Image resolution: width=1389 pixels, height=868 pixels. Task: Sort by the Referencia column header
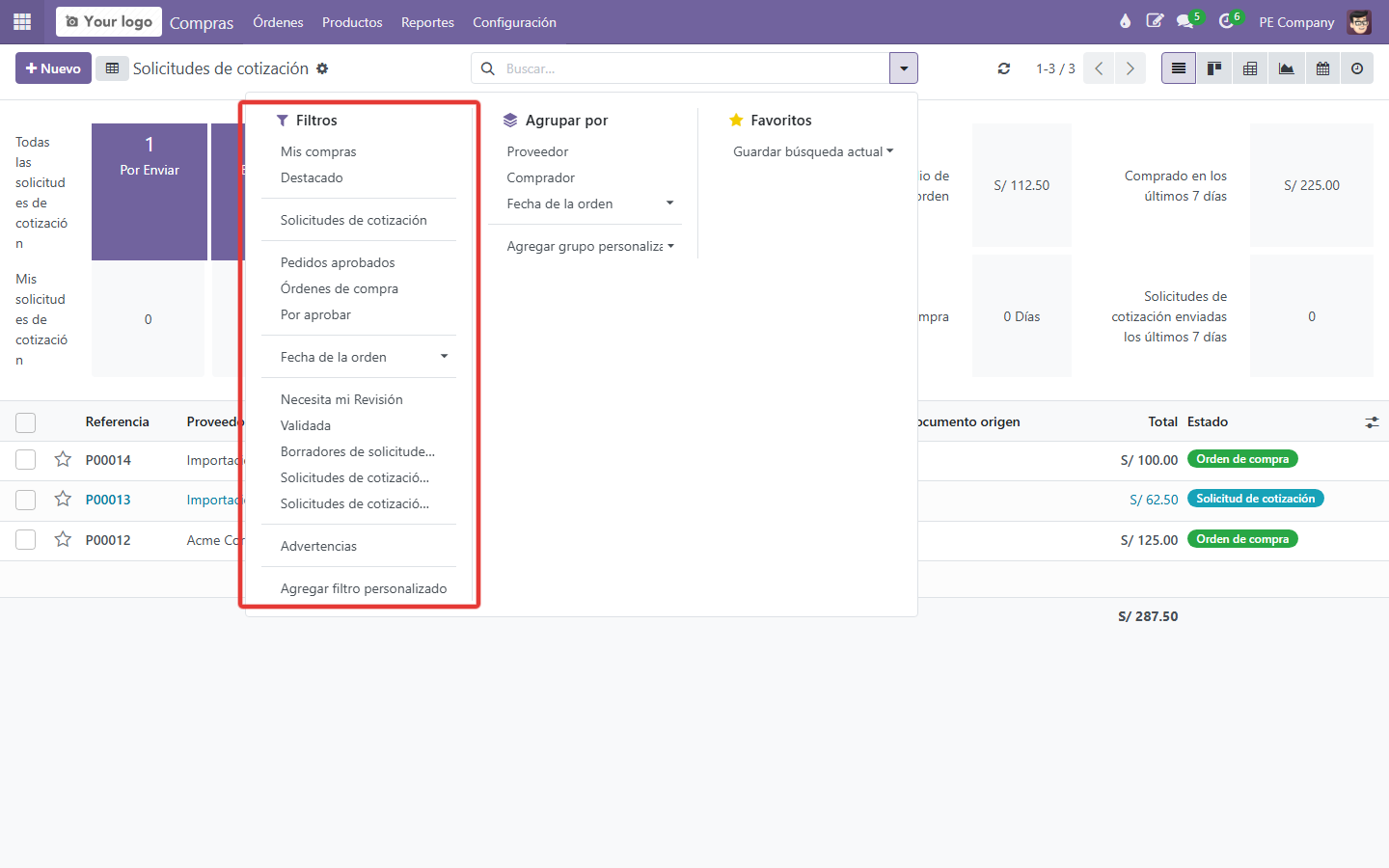pos(117,421)
